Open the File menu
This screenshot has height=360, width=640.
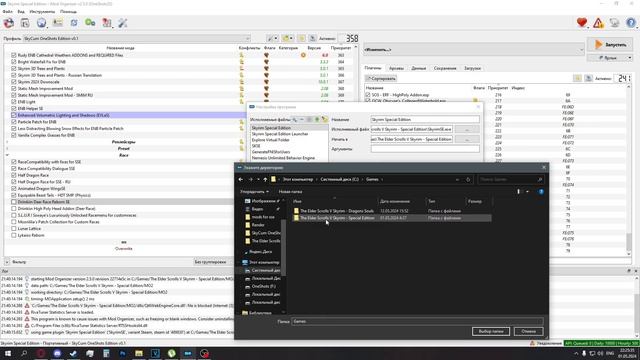click(7, 12)
